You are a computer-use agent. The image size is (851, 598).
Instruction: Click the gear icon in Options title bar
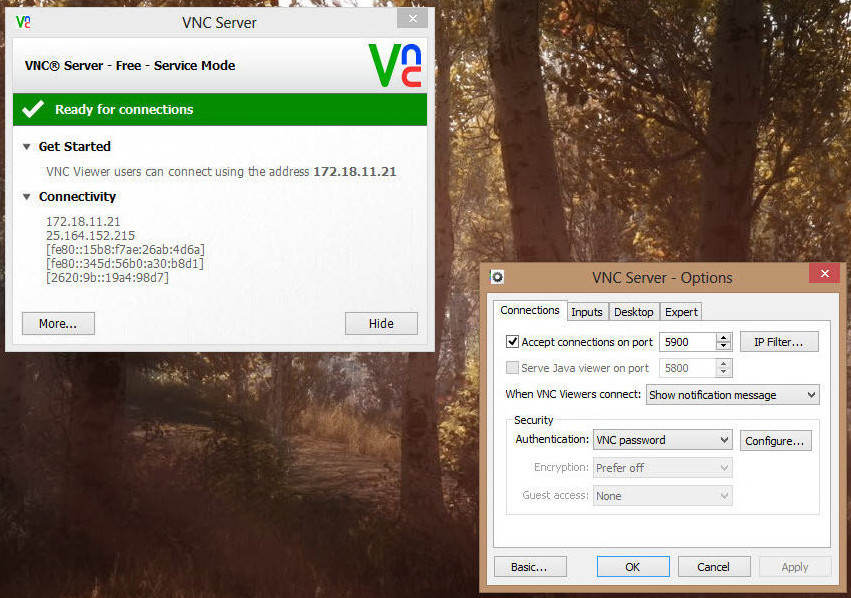click(x=497, y=277)
